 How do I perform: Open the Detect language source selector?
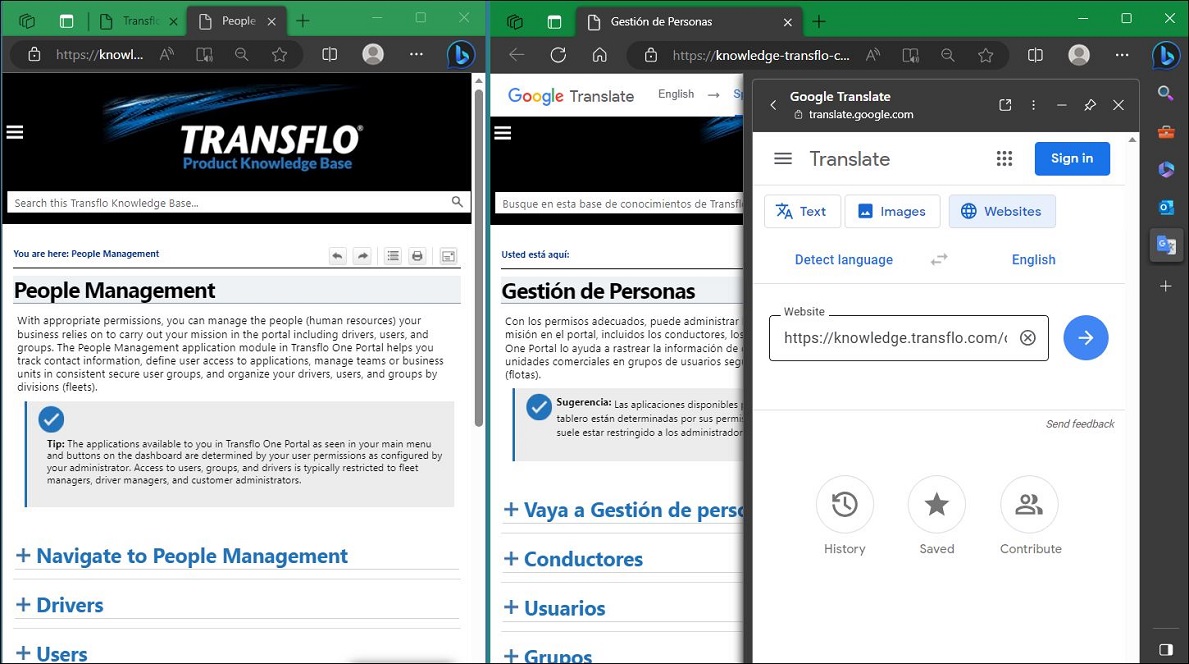pyautogui.click(x=843, y=259)
